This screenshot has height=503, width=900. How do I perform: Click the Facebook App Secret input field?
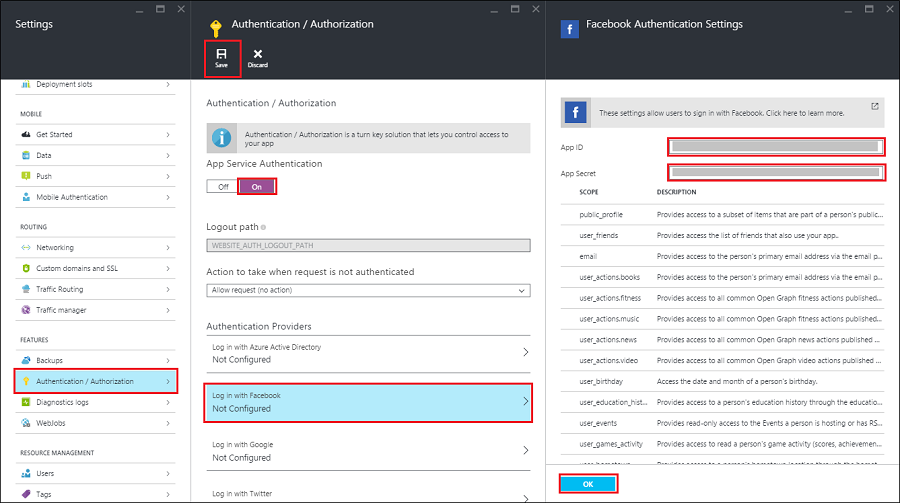(x=776, y=172)
